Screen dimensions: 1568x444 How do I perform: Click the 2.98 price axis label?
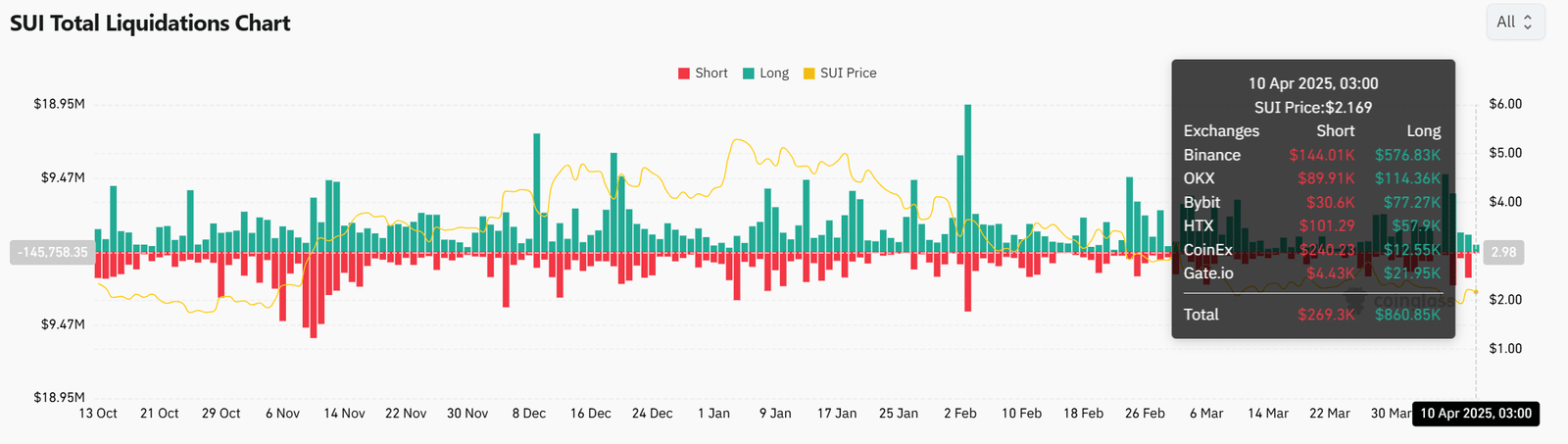click(1503, 252)
